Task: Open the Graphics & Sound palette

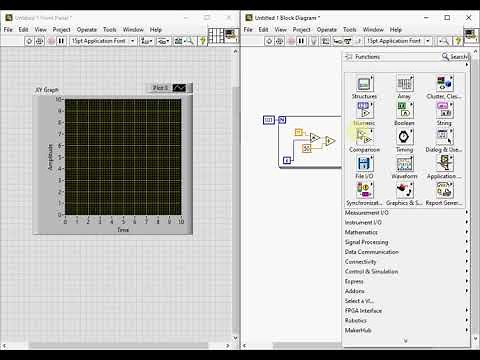Action: click(404, 191)
